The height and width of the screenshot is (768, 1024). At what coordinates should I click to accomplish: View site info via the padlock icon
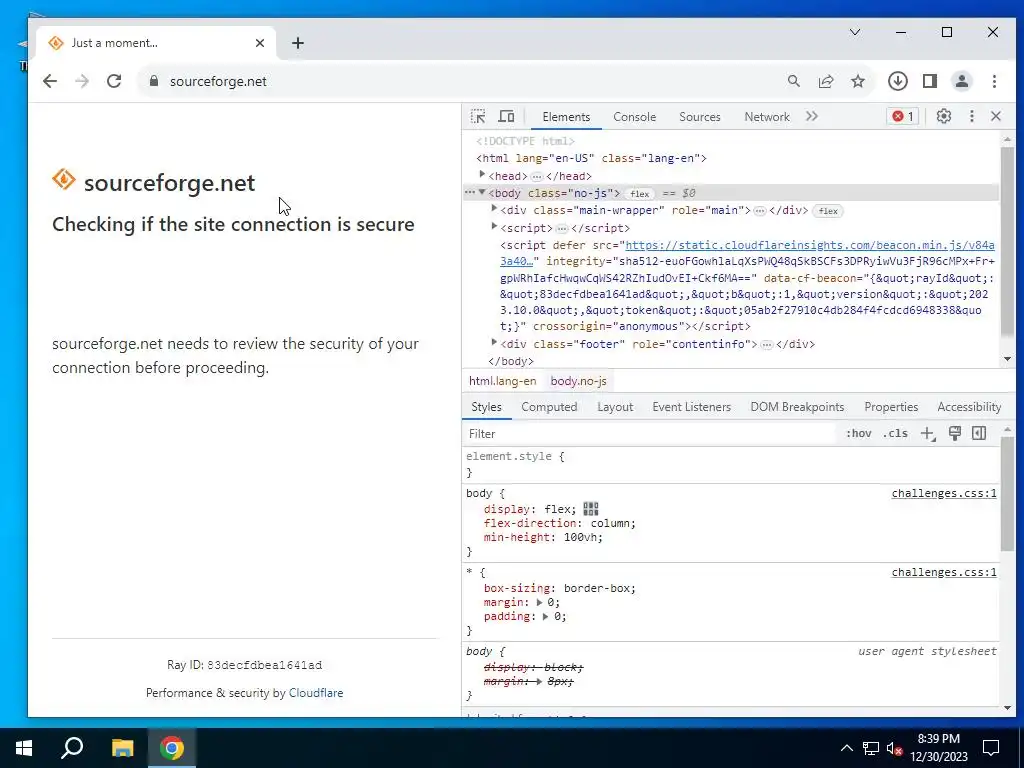click(153, 81)
